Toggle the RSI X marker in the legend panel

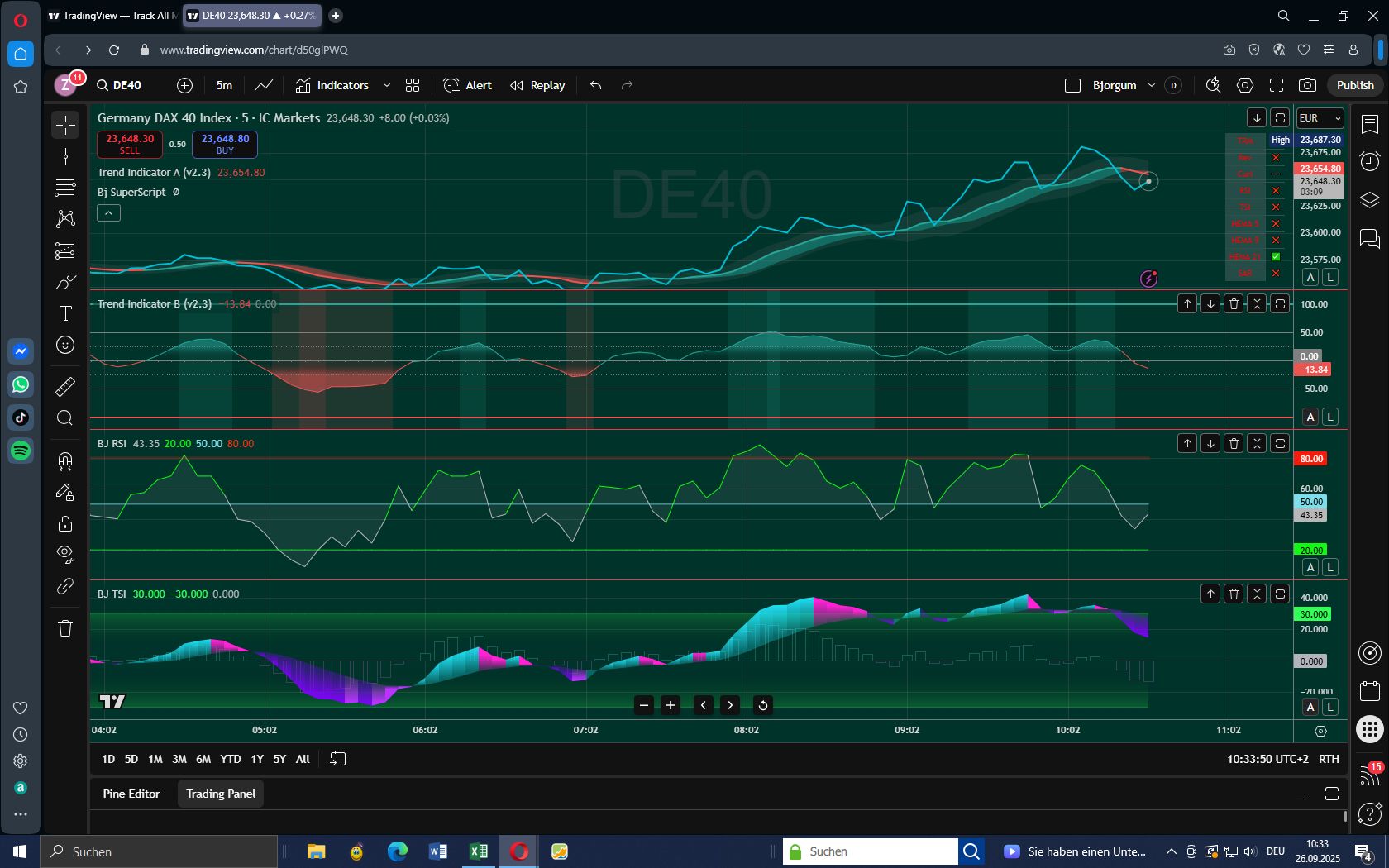click(1276, 190)
